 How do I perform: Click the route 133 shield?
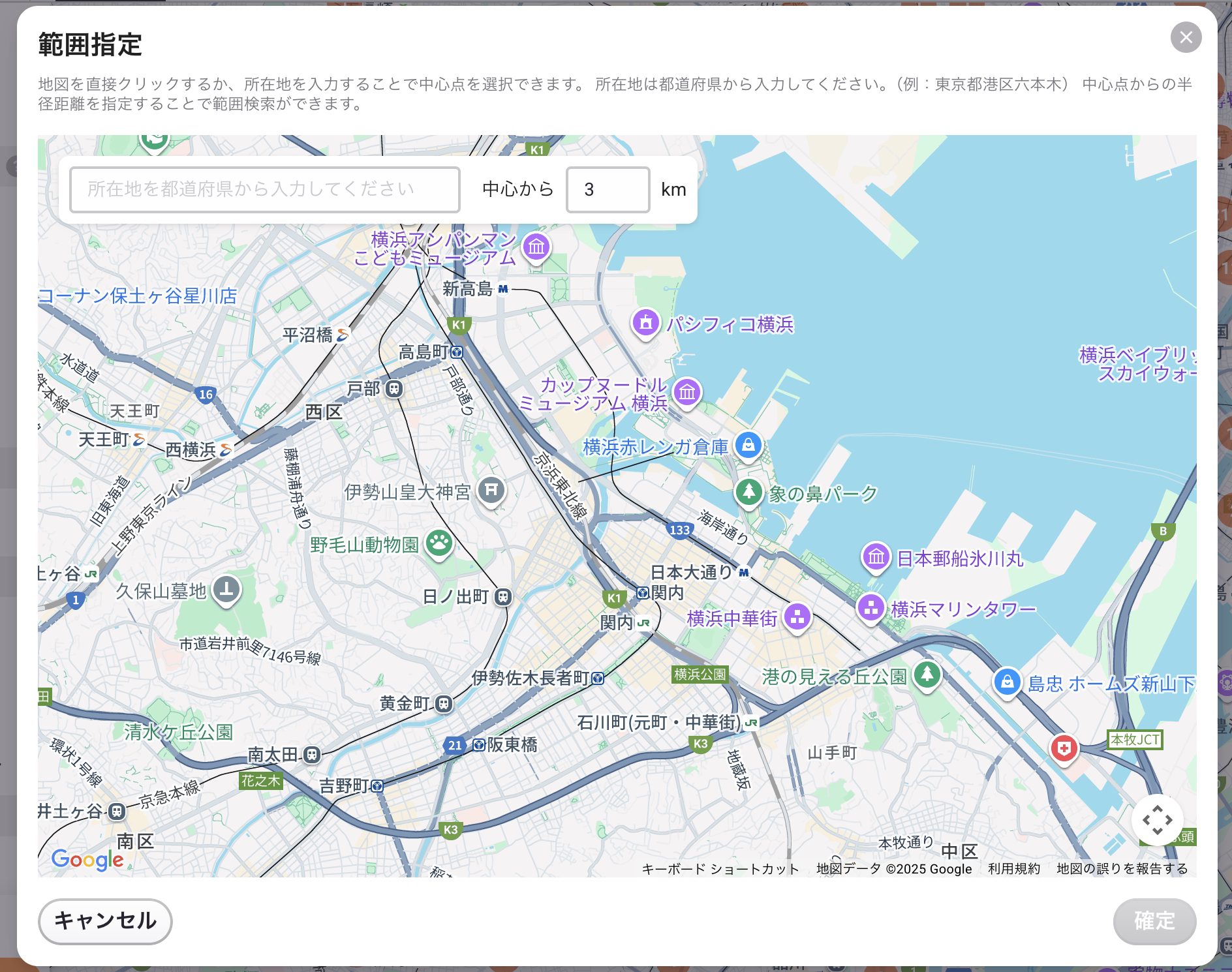click(679, 530)
